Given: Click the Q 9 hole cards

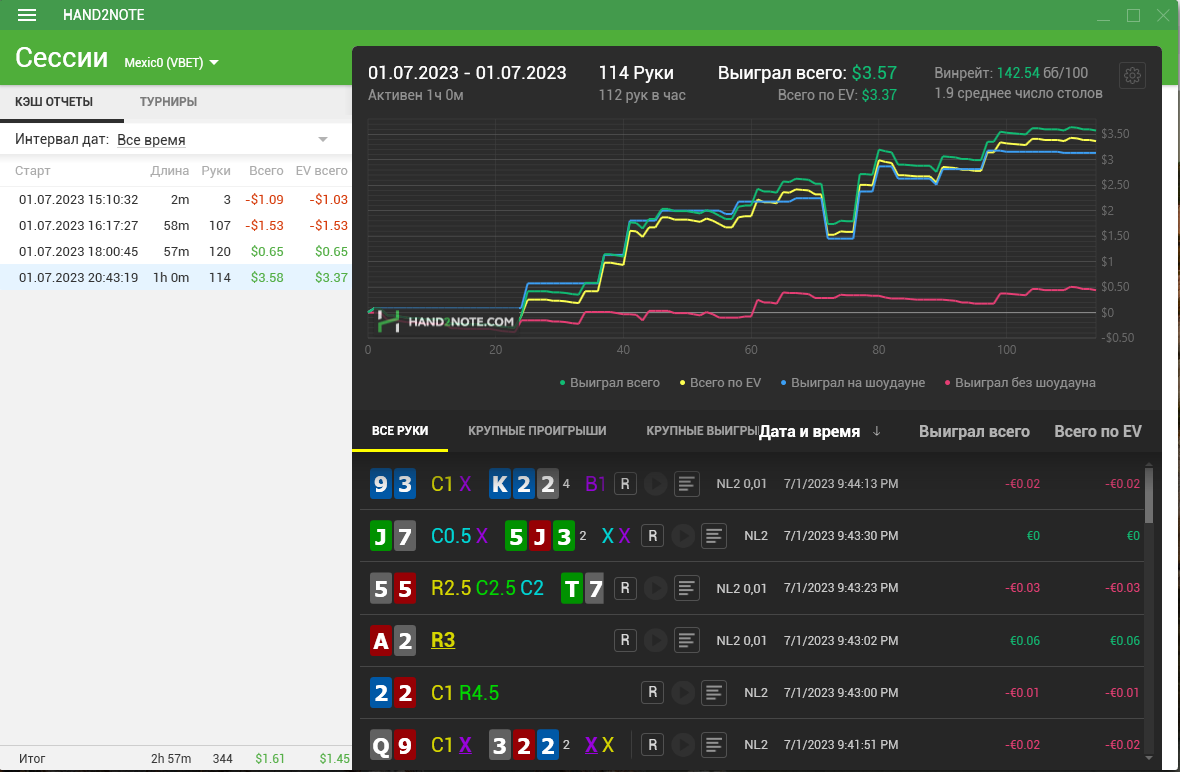Looking at the screenshot, I should [393, 745].
